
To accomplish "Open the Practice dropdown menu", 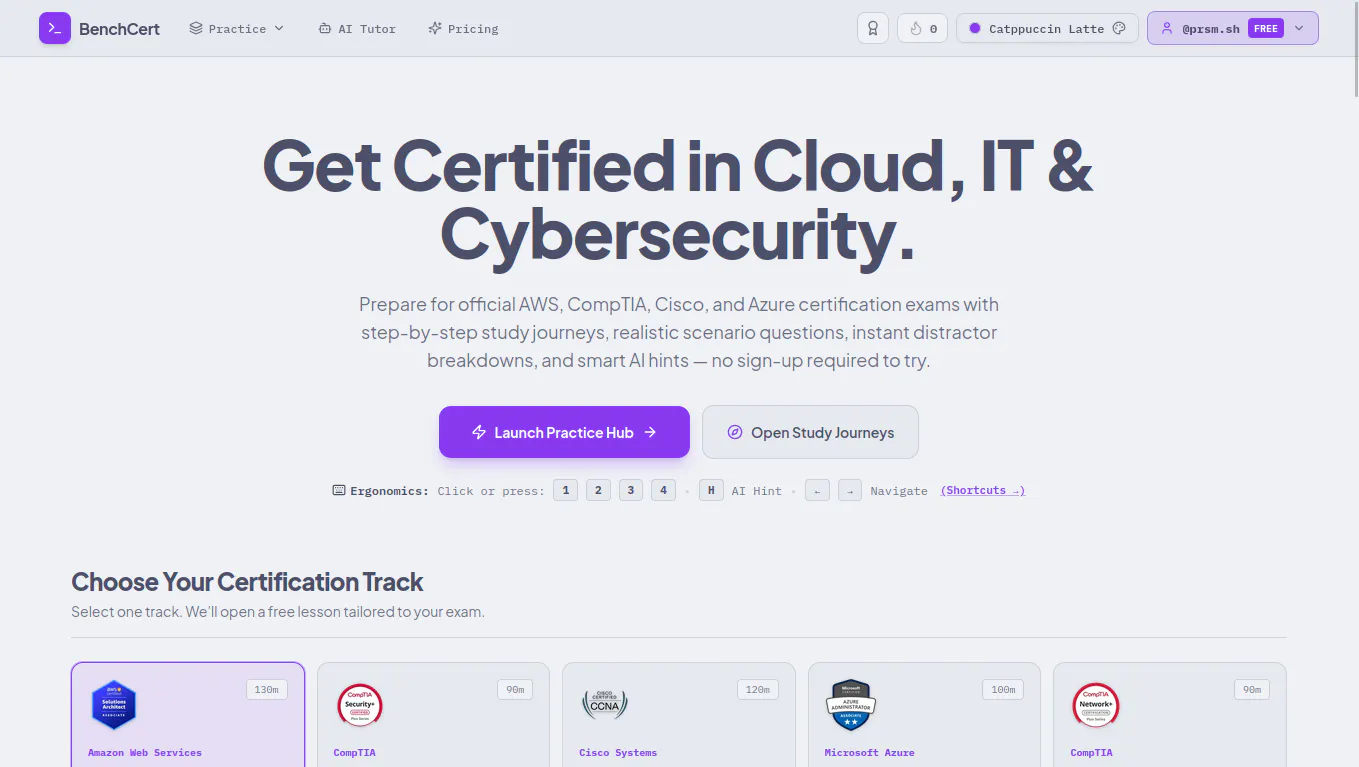I will pos(237,29).
